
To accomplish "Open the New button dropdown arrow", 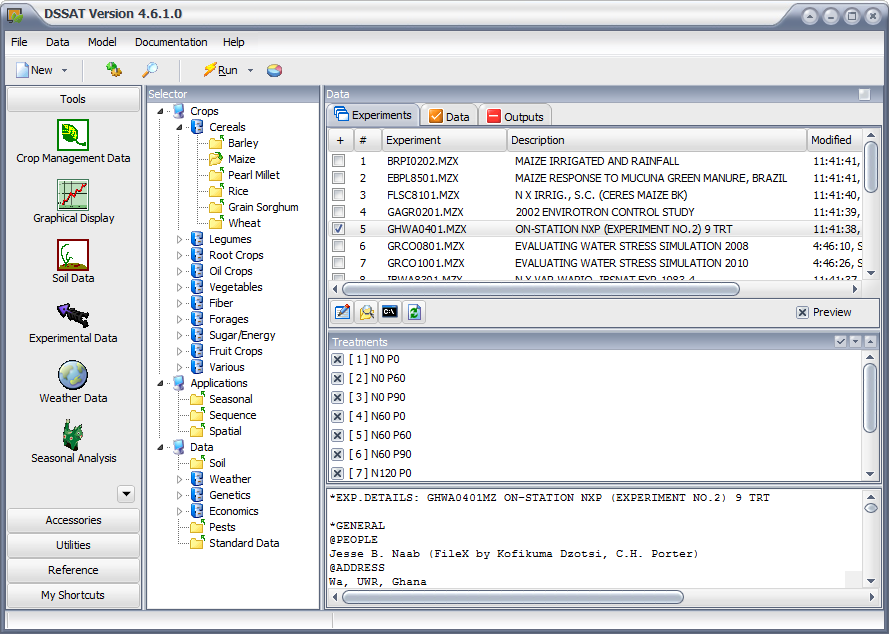I will tap(64, 70).
